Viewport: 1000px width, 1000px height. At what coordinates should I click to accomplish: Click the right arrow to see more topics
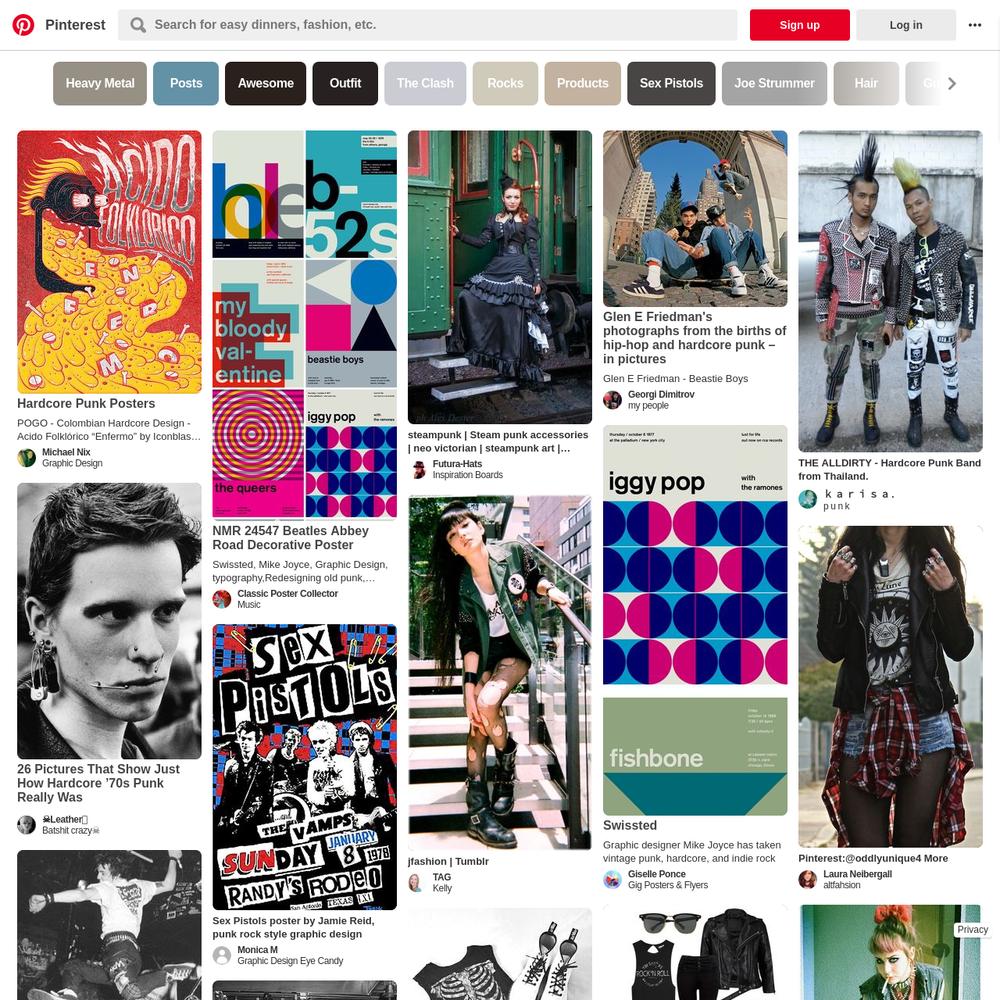[x=952, y=84]
